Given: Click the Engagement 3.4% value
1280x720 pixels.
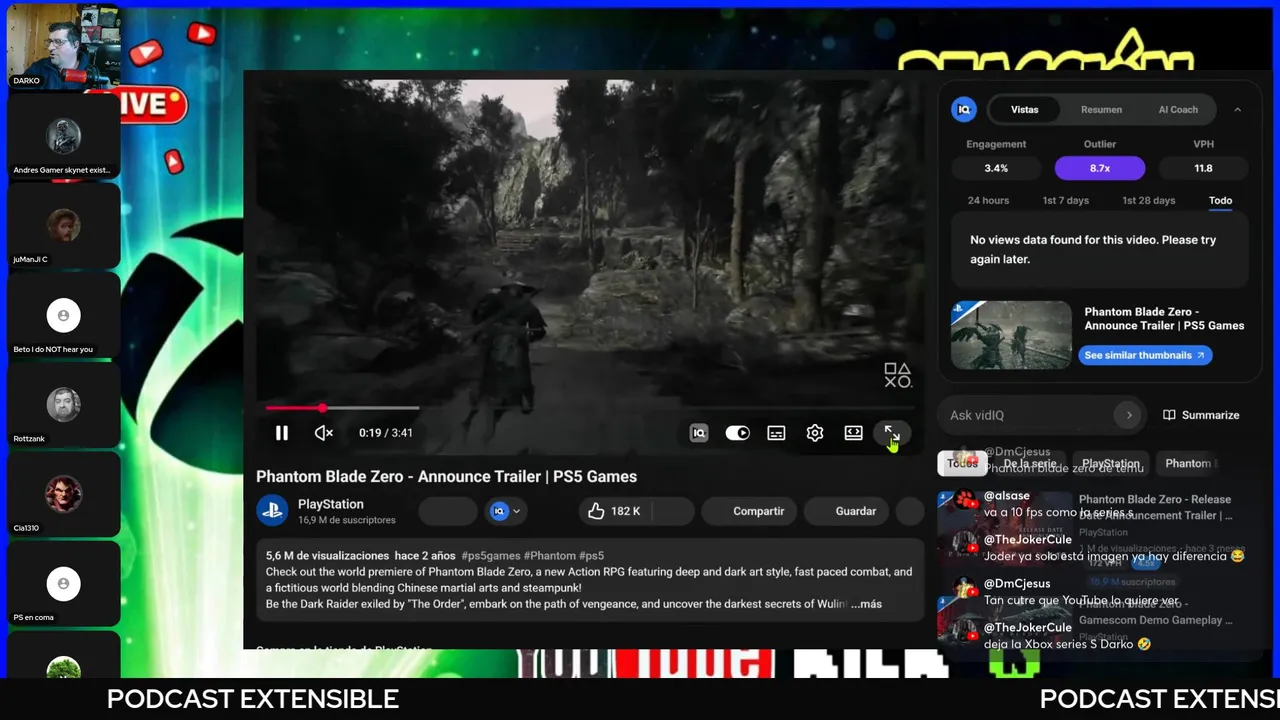Looking at the screenshot, I should click(x=996, y=168).
